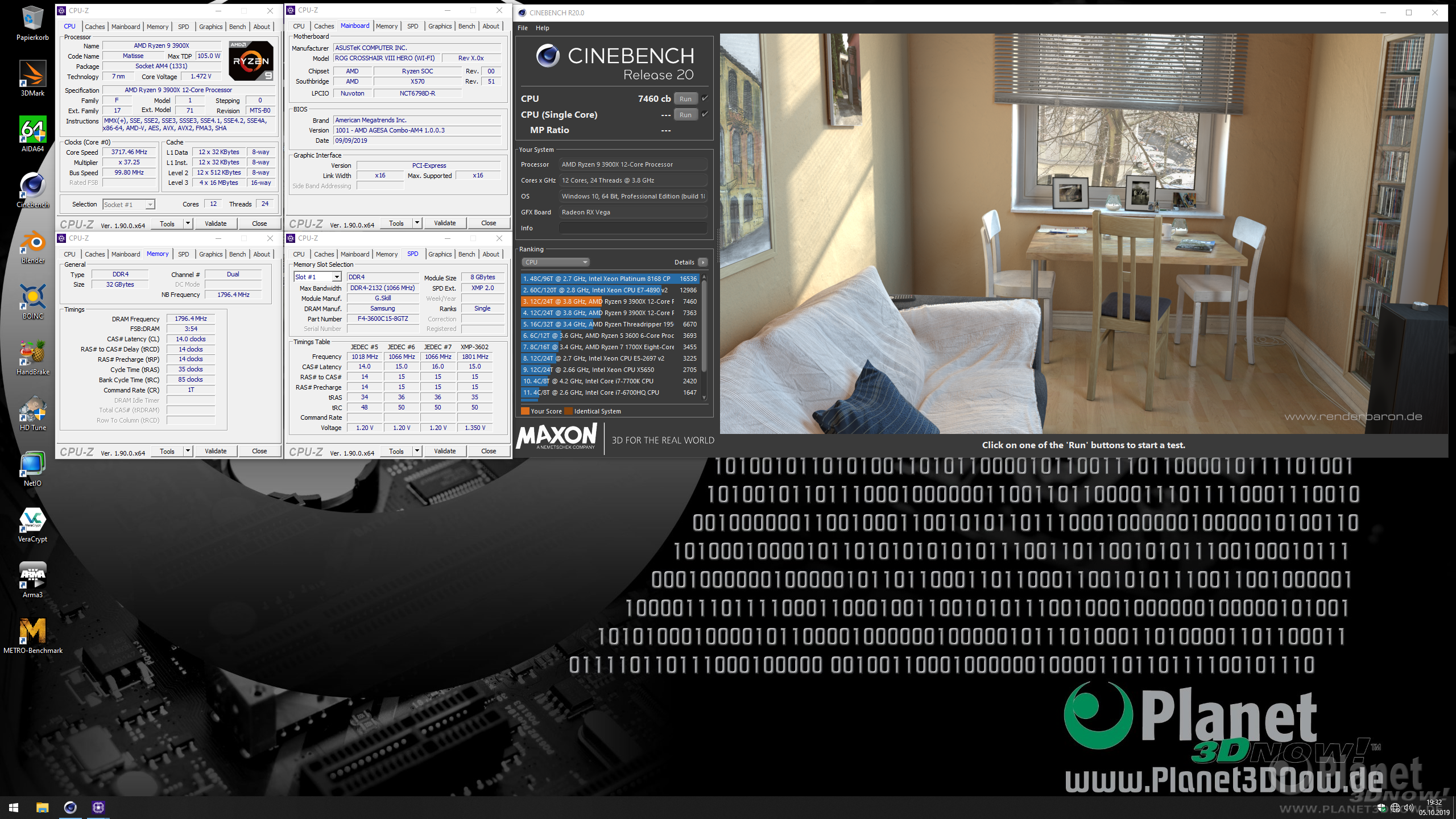Open the BOINC desktop icon

click(32, 301)
